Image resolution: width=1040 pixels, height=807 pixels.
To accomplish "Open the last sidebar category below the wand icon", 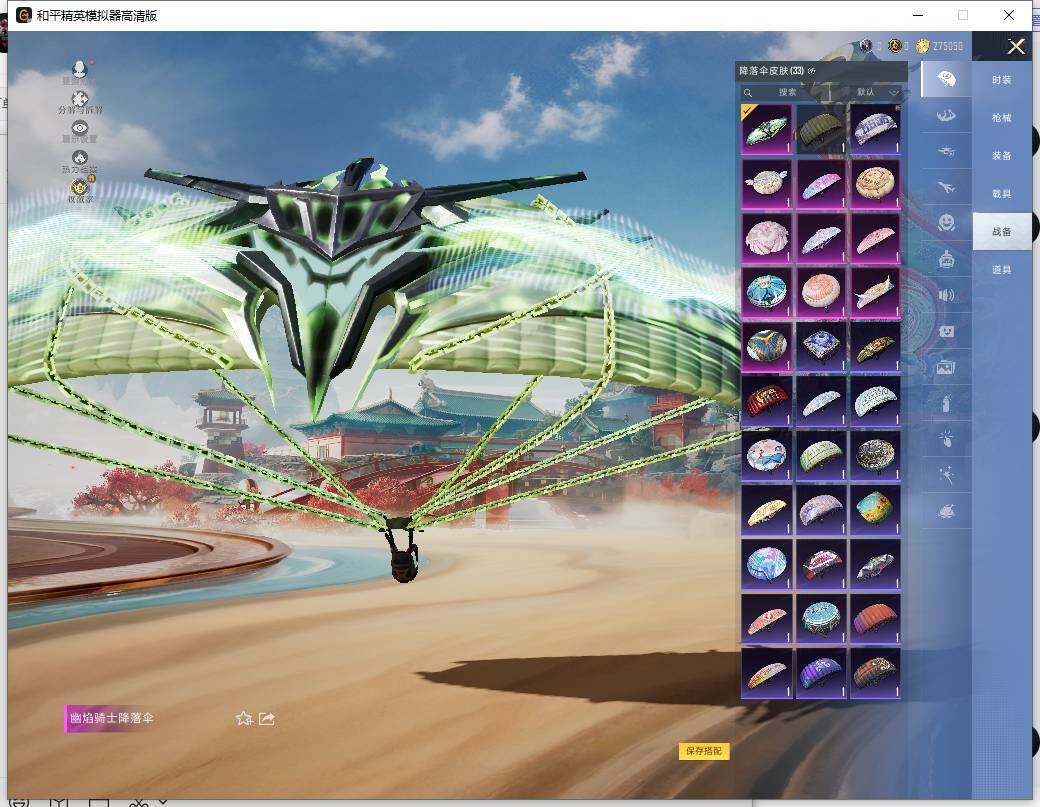I will pos(946,511).
